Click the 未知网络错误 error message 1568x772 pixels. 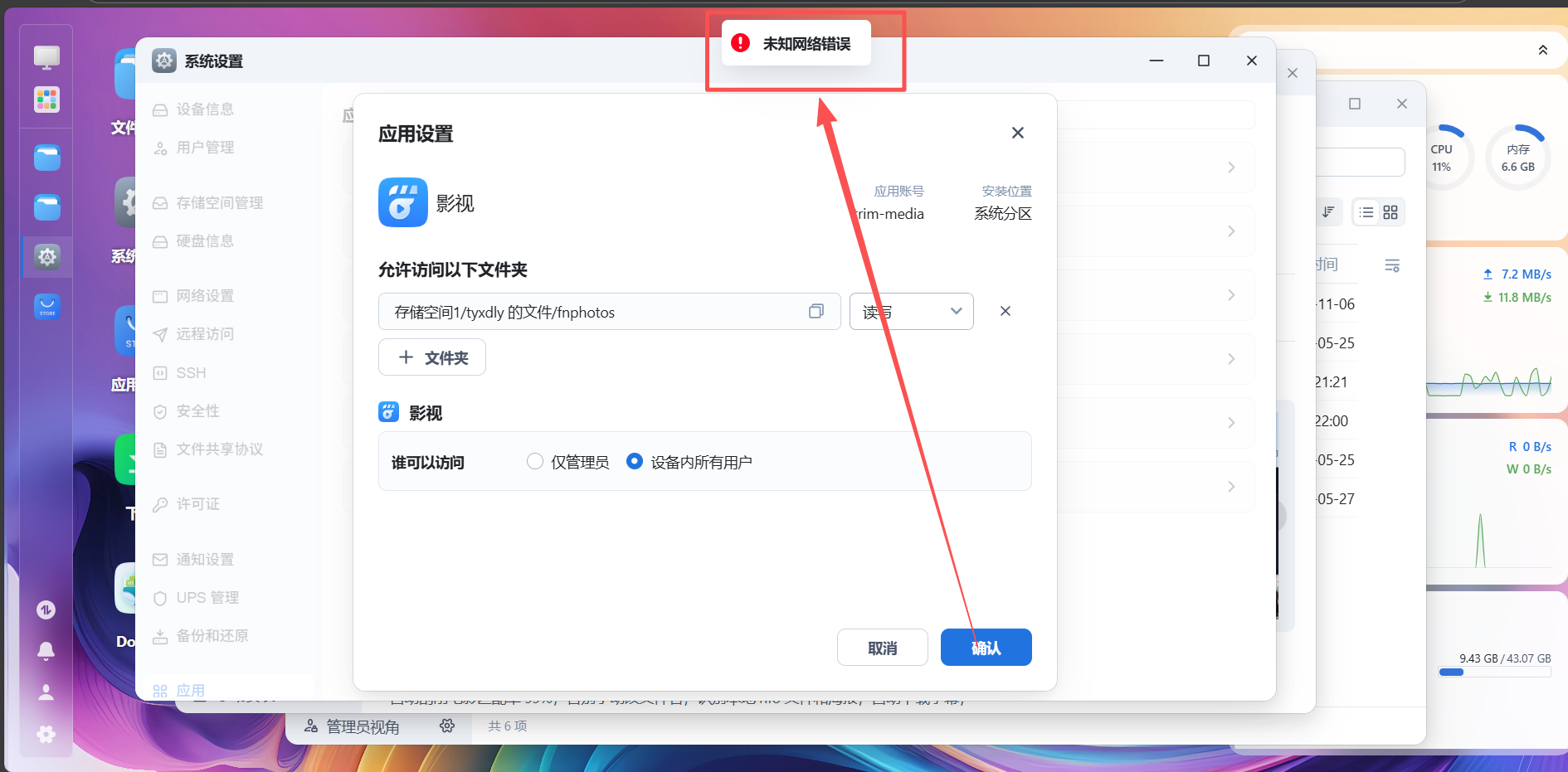[x=807, y=44]
